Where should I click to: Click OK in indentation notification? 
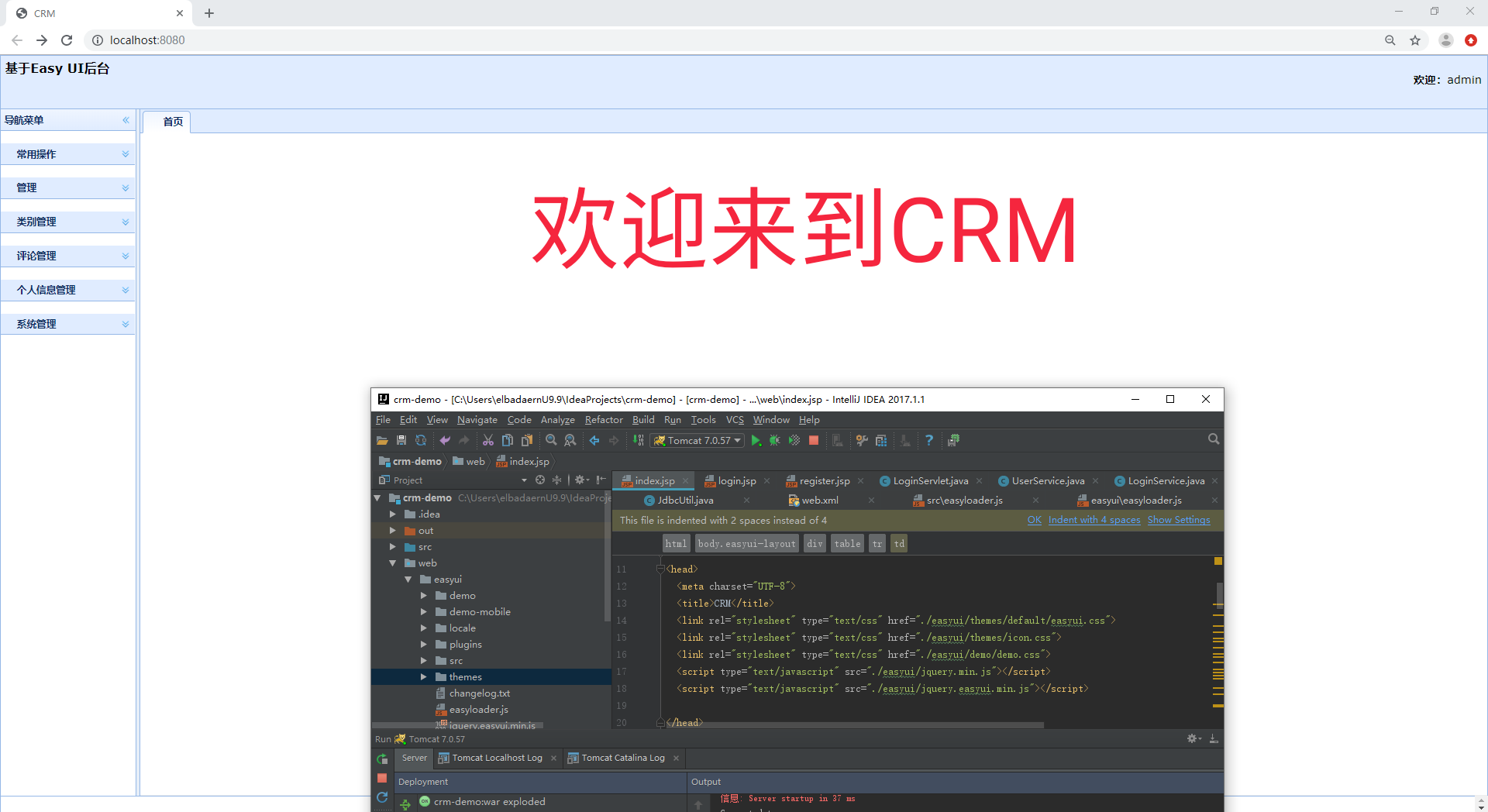[1035, 520]
